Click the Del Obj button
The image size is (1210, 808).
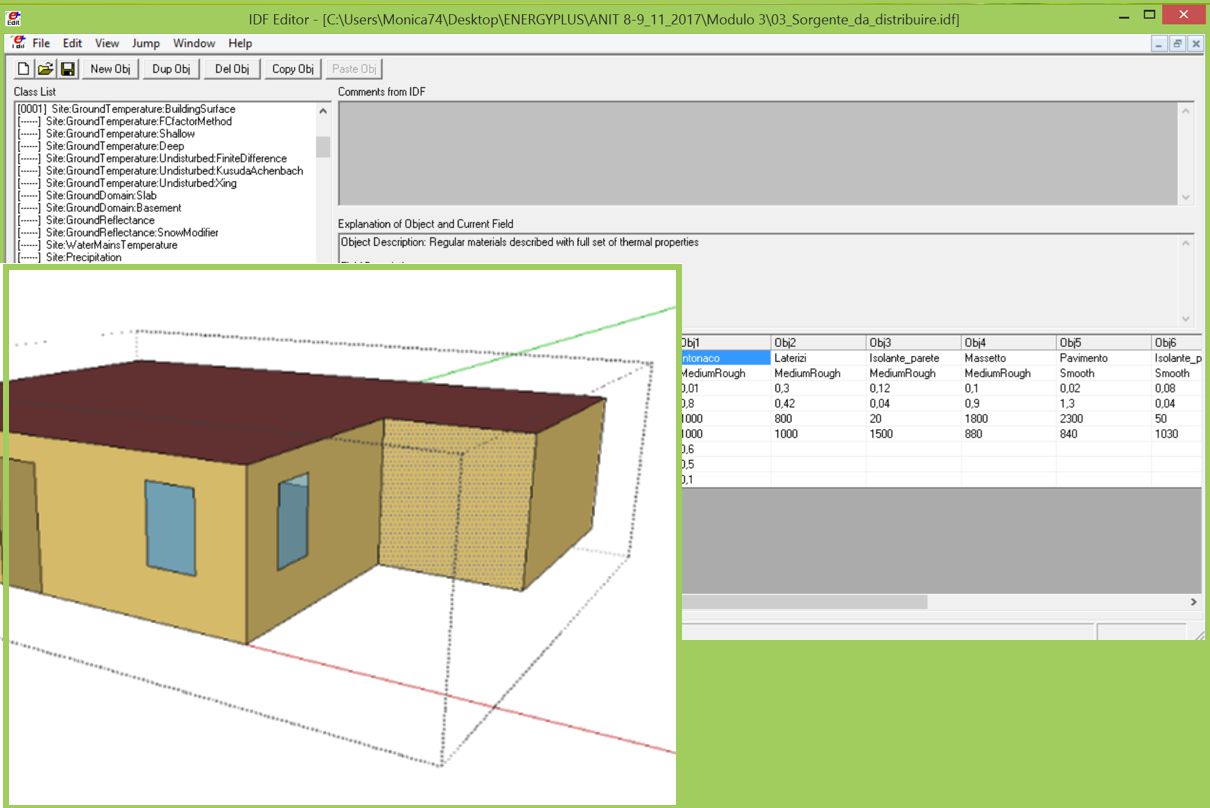232,69
